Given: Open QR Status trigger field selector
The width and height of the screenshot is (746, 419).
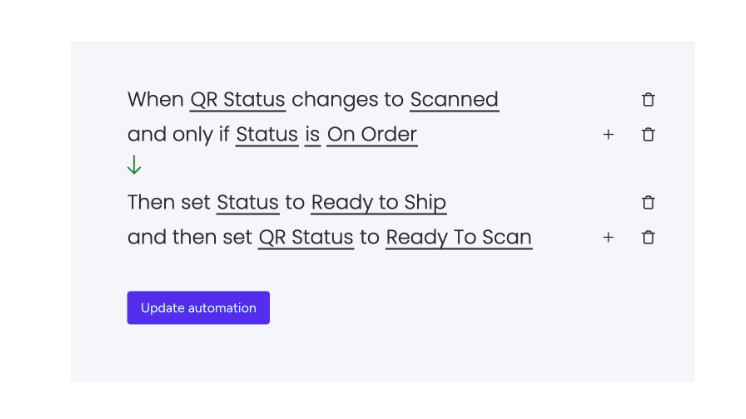Looking at the screenshot, I should point(237,100).
